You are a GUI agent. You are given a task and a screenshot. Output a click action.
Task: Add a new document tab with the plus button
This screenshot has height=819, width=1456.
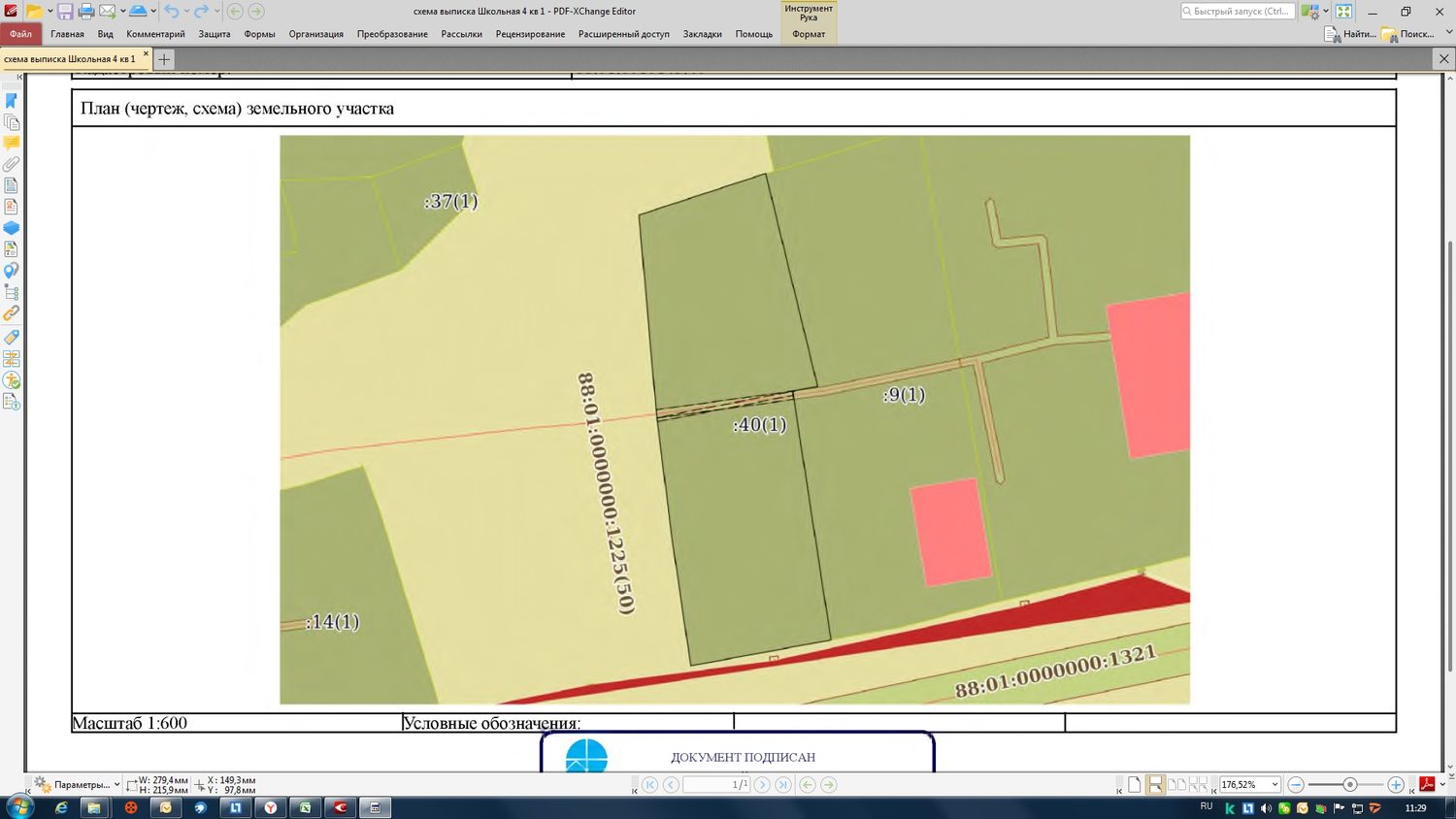[164, 59]
